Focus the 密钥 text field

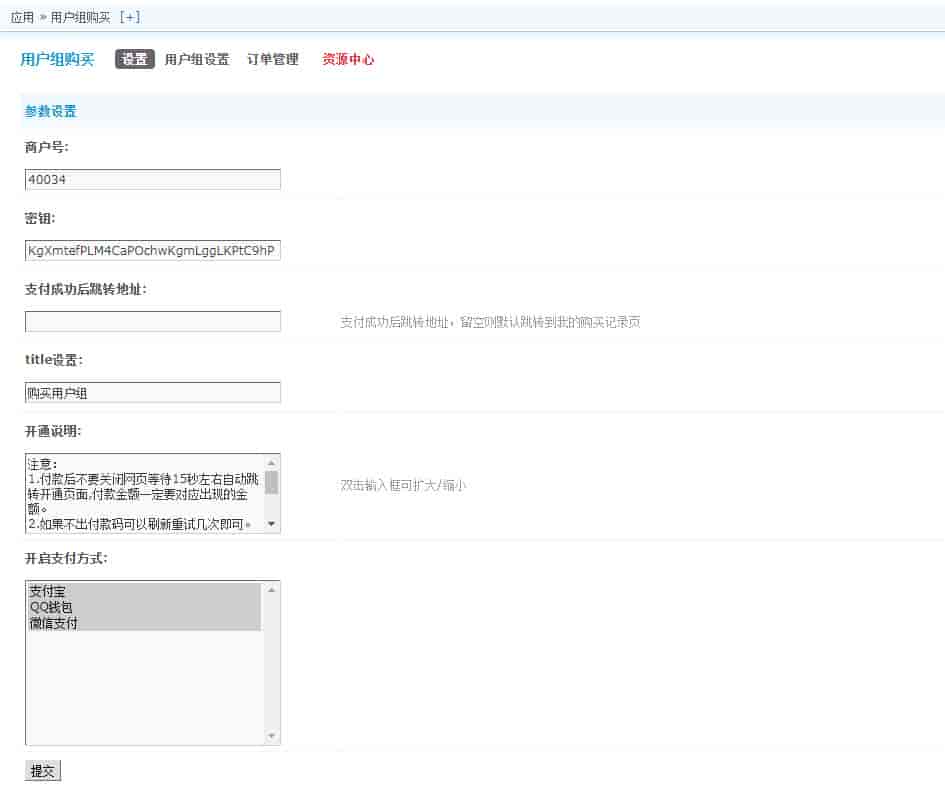click(152, 250)
